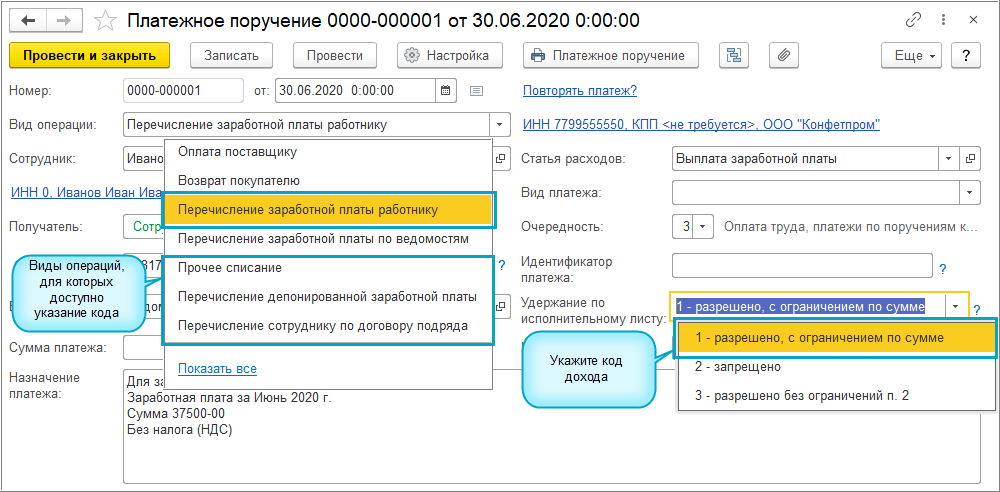Click 'Показать все' link in dropdown
The image size is (1000, 492).
click(217, 369)
